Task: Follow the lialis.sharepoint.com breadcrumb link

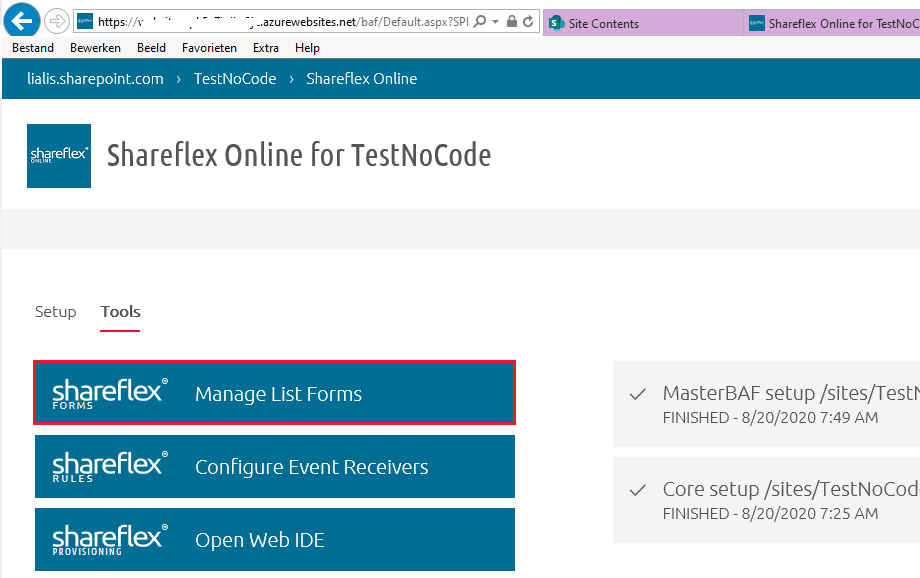Action: point(95,79)
